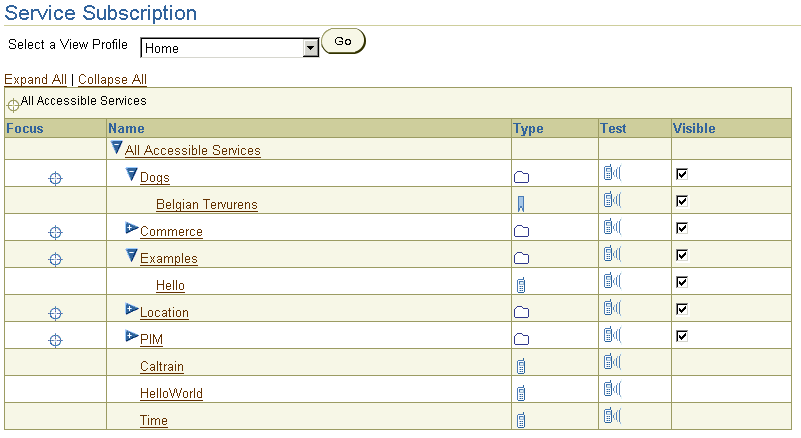Screen dimensions: 801x438
Task: Click the test icon for HelloWorld
Action: (x=612, y=388)
